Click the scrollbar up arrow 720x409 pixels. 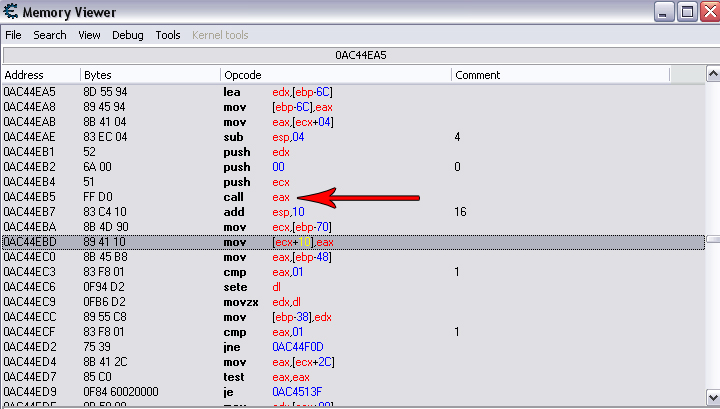click(712, 75)
